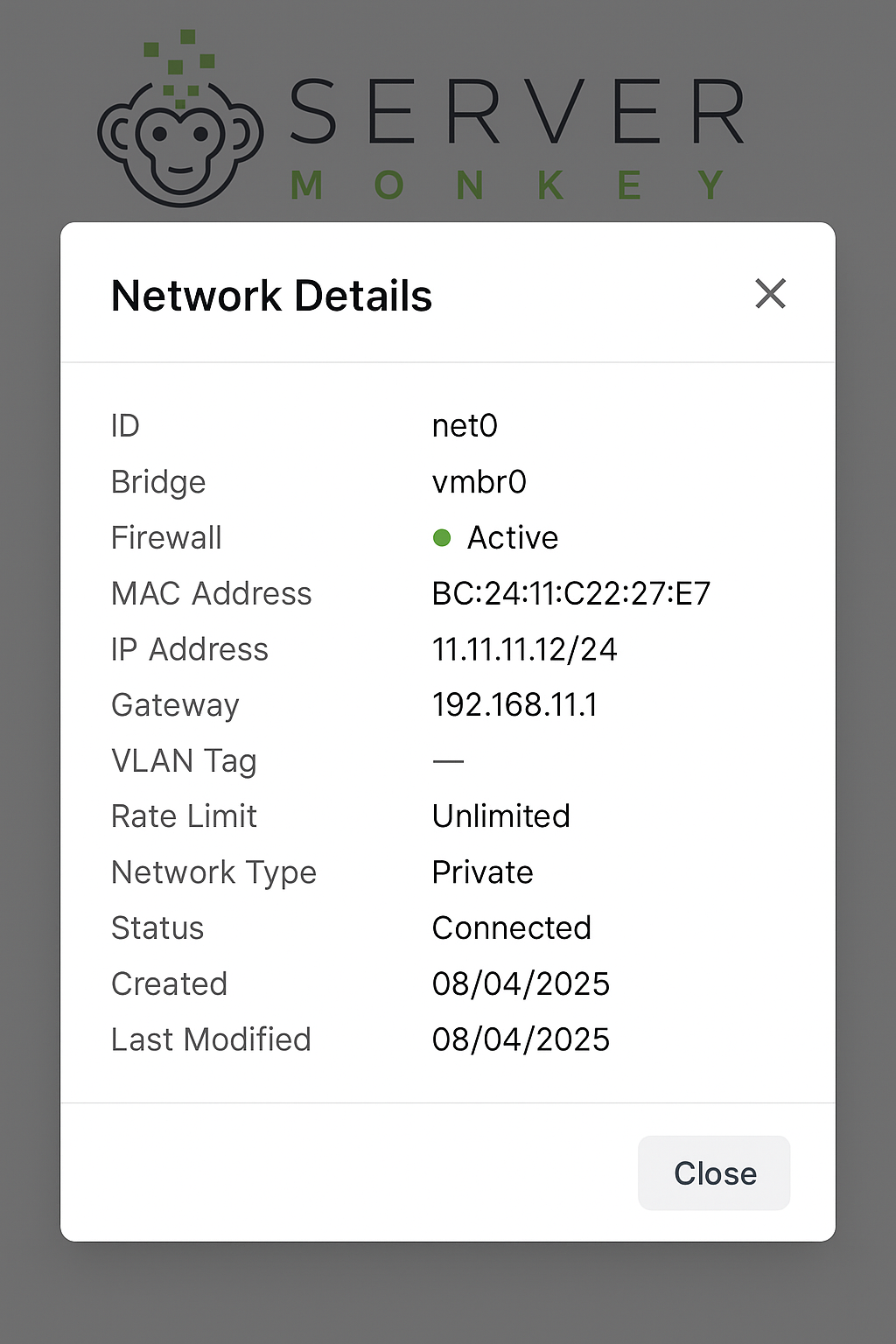The height and width of the screenshot is (1344, 896).
Task: Click the green MONKEY logo text
Action: pyautogui.click(x=507, y=185)
